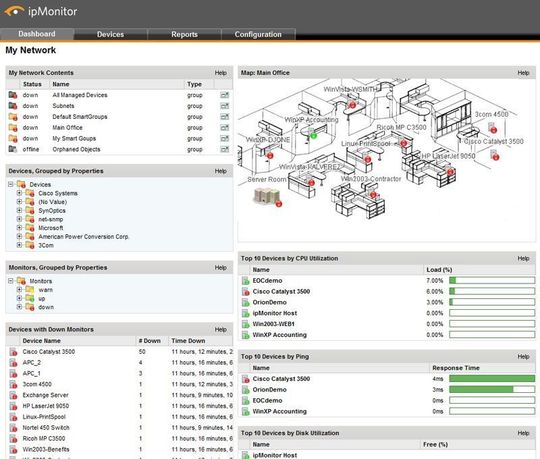Screen dimensions: 540x459
Task: Click the HP LaserJet 9050 map marker
Action: click(450, 171)
